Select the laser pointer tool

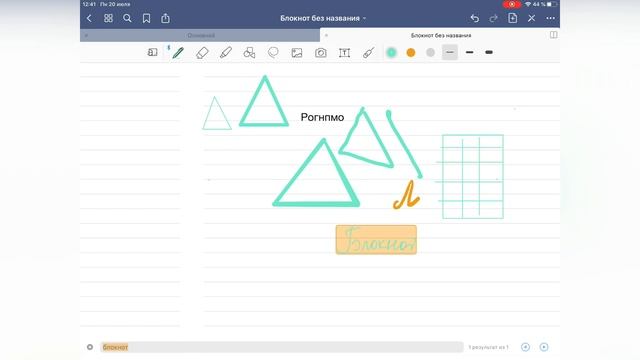click(x=369, y=53)
